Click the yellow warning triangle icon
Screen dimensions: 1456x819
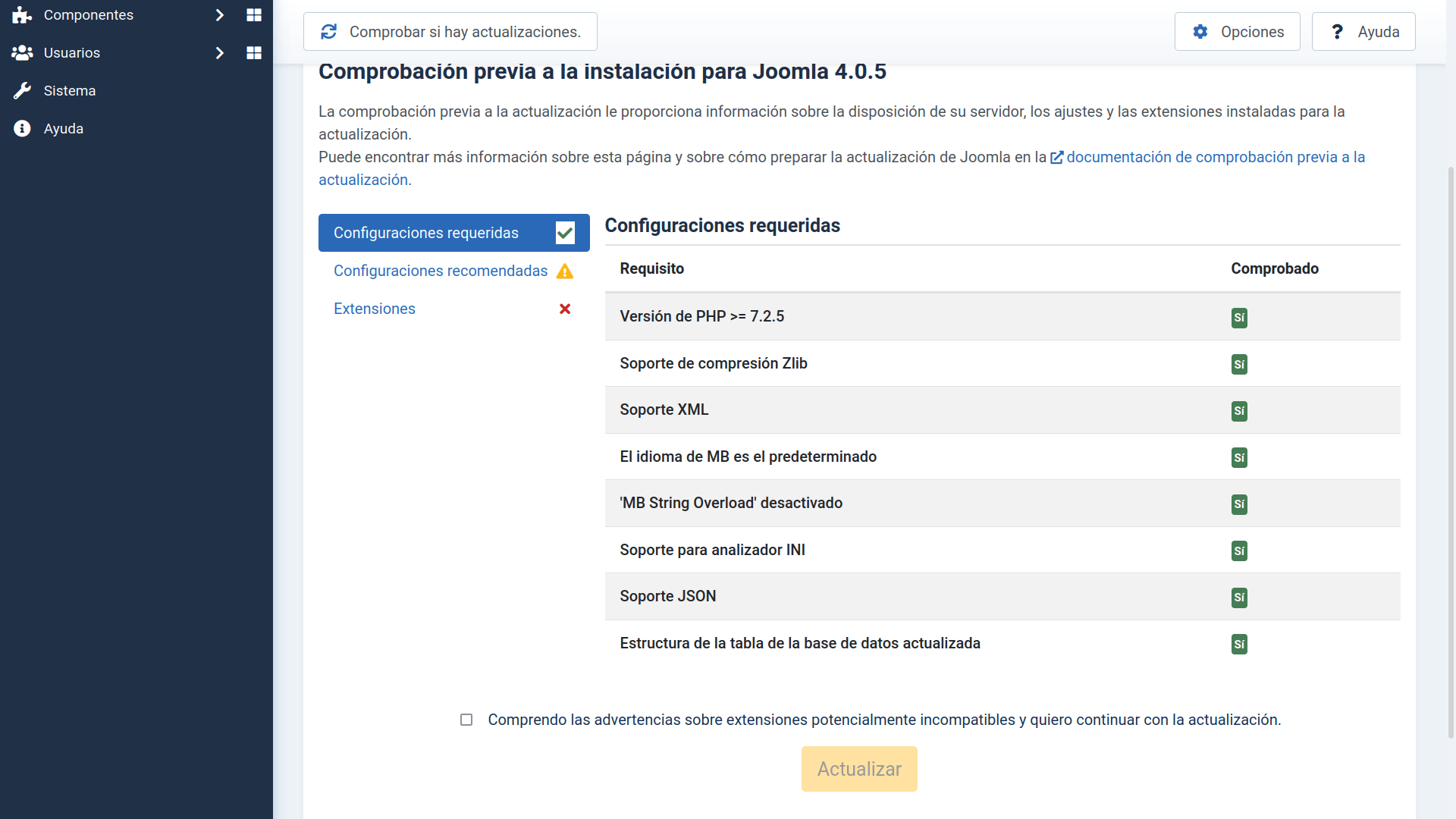tap(565, 271)
